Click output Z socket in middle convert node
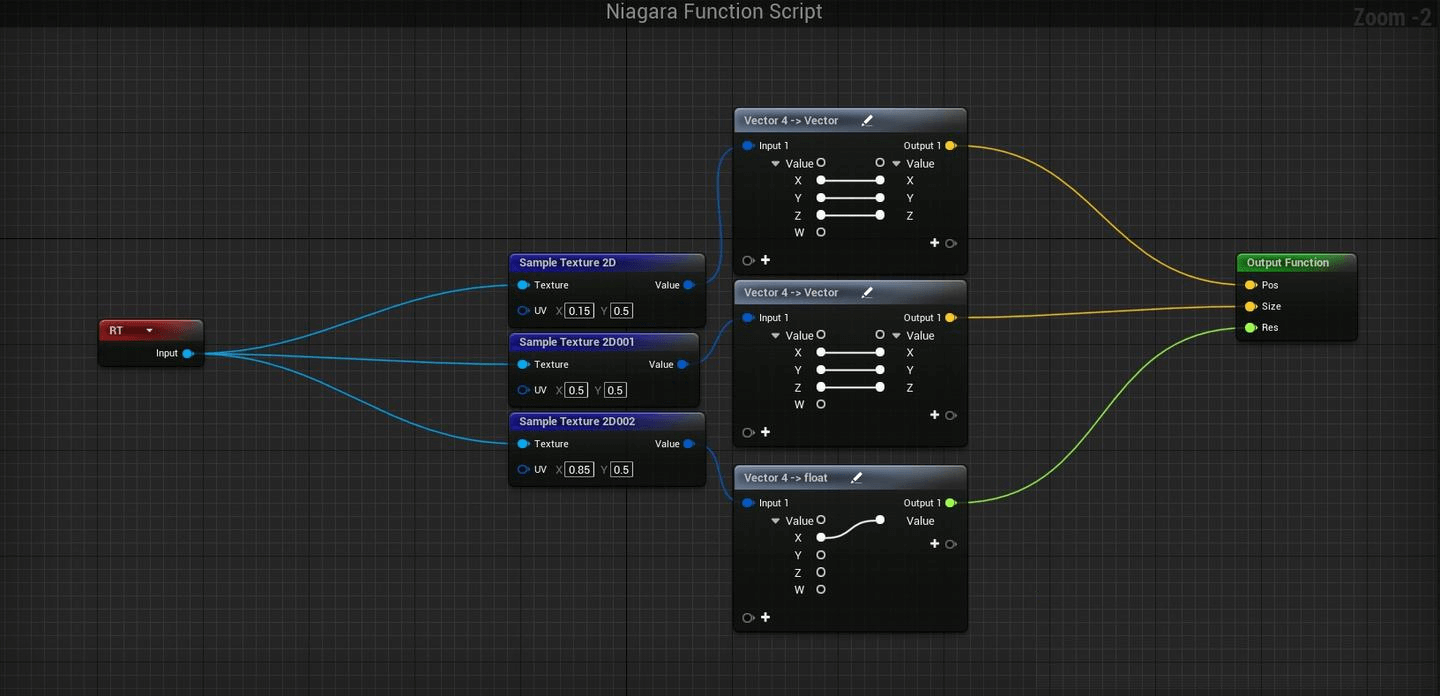The image size is (1440, 696). (x=880, y=387)
